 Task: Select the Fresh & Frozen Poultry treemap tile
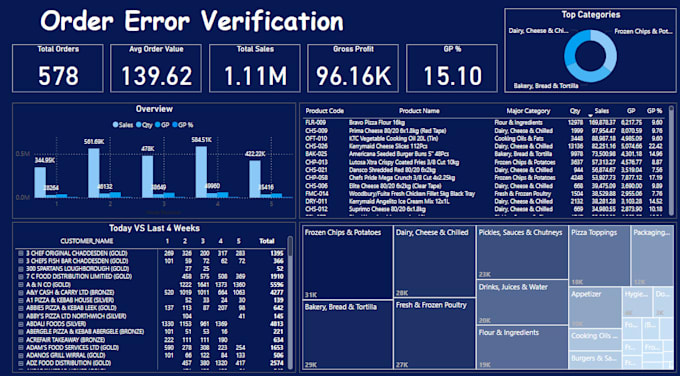click(x=435, y=334)
